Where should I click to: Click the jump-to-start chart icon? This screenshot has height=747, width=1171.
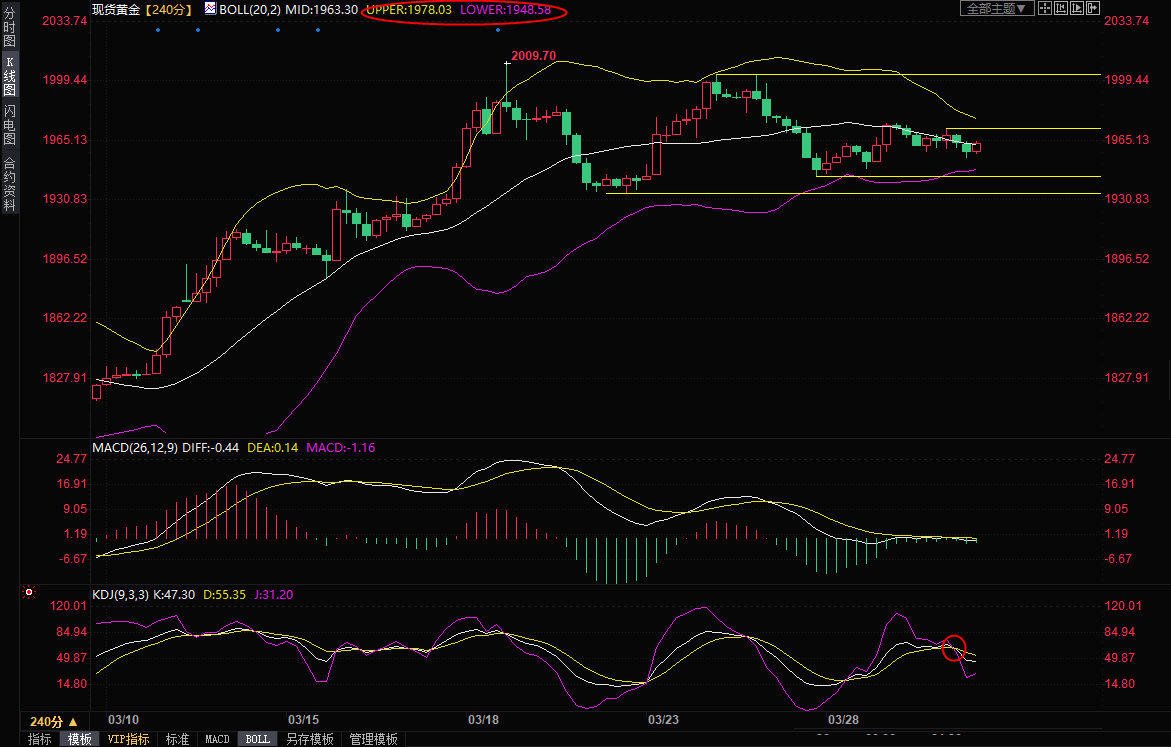(x=1059, y=8)
